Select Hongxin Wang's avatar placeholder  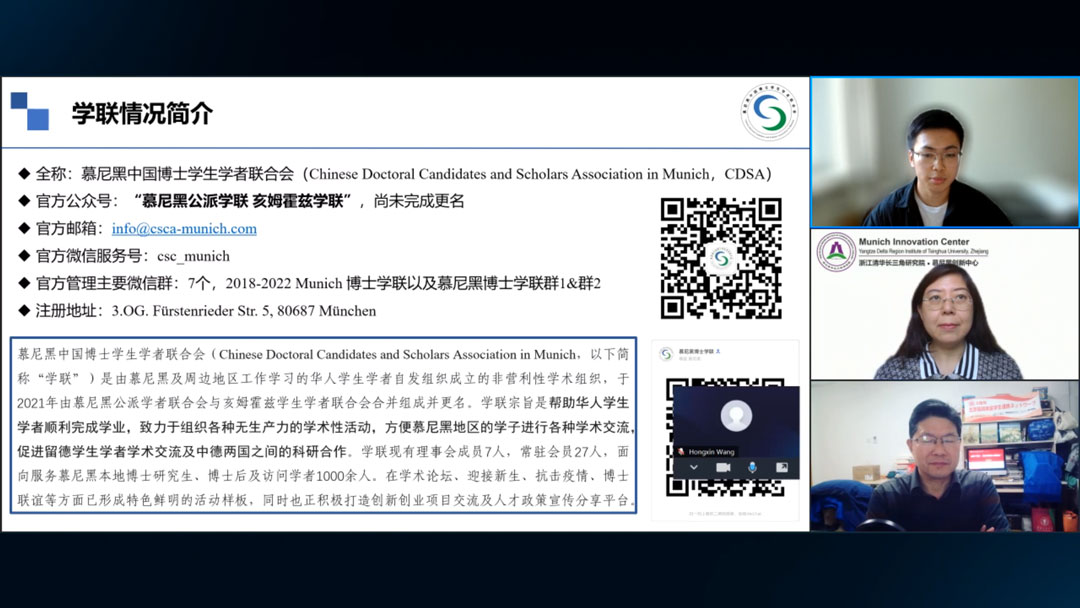(x=735, y=415)
